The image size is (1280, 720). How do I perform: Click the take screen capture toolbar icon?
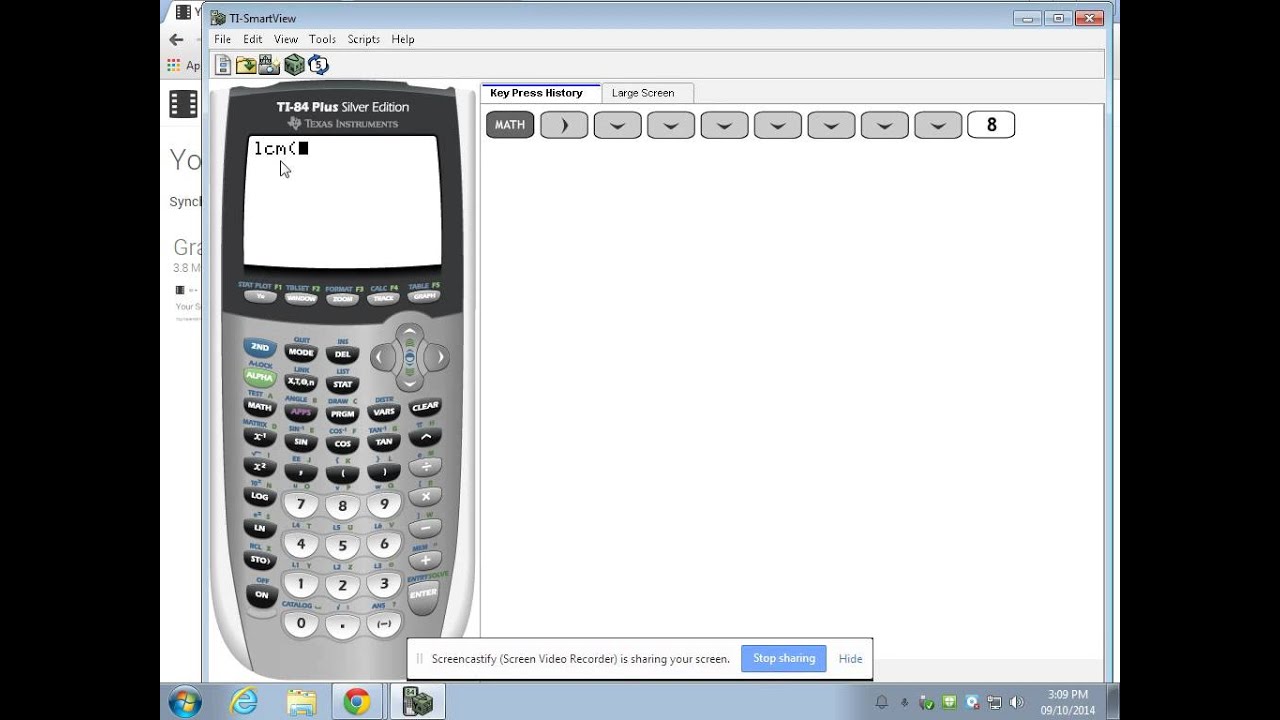click(x=269, y=65)
